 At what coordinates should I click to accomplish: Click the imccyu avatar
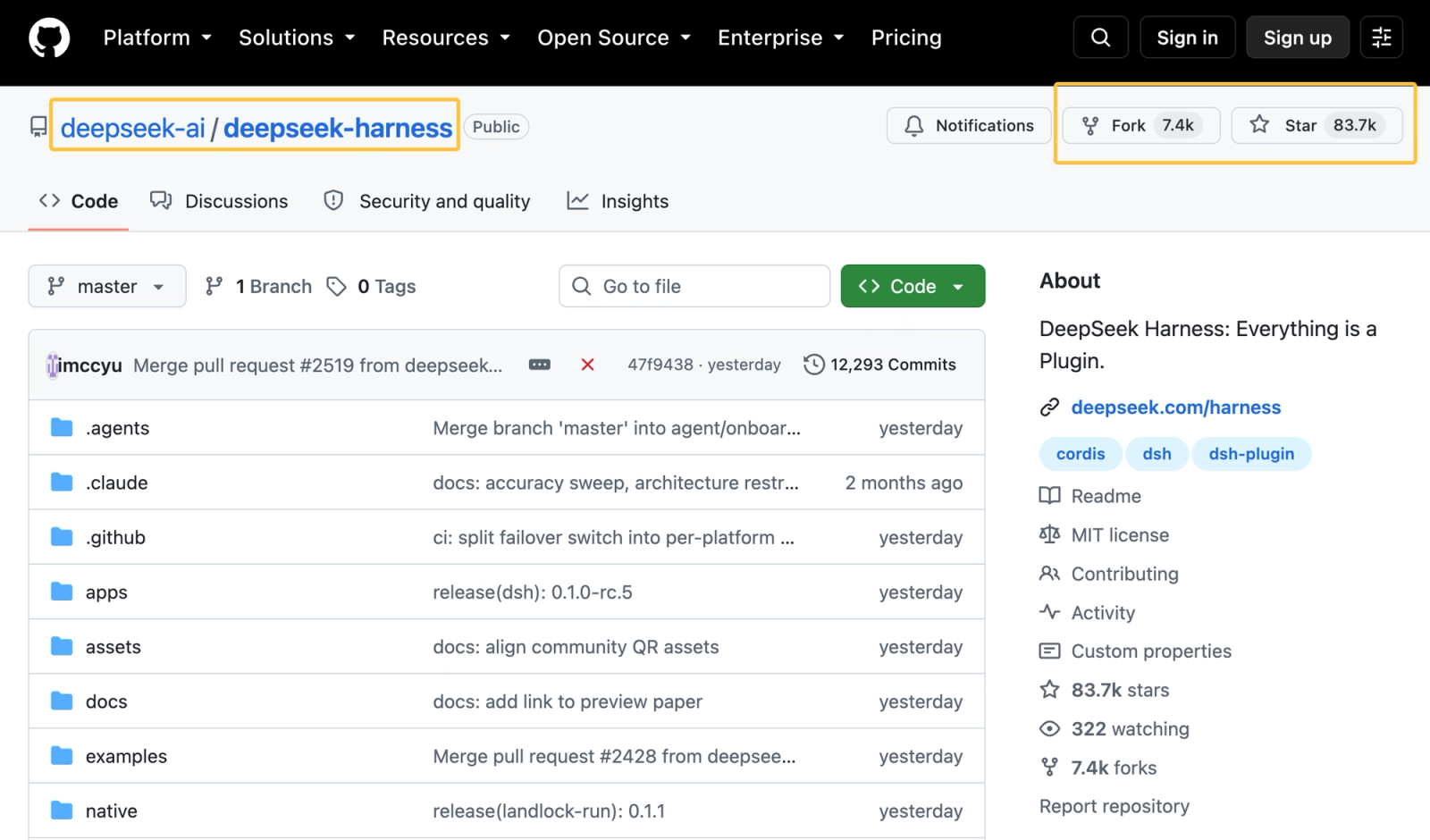(x=52, y=365)
